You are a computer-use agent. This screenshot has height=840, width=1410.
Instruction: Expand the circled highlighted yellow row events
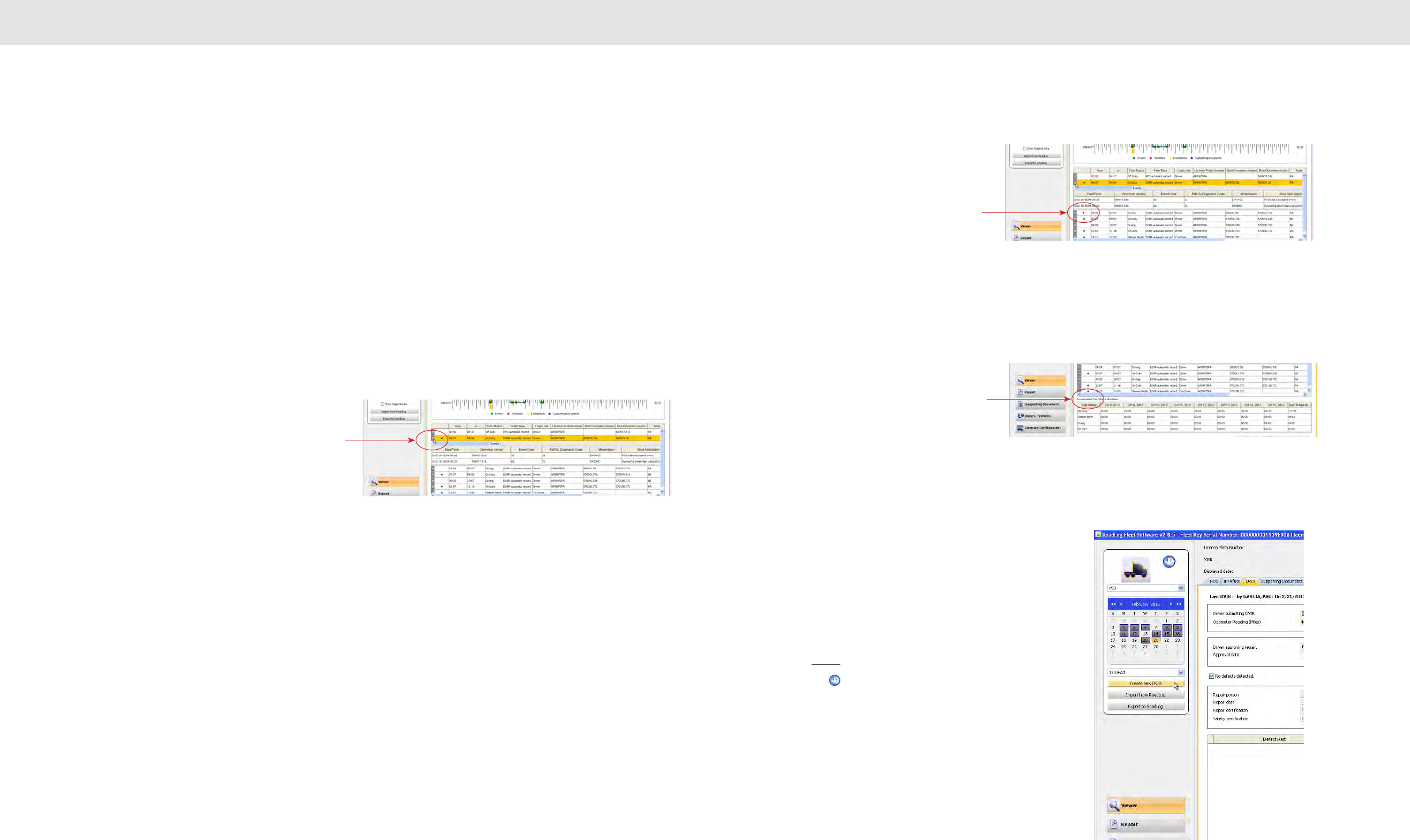point(433,438)
